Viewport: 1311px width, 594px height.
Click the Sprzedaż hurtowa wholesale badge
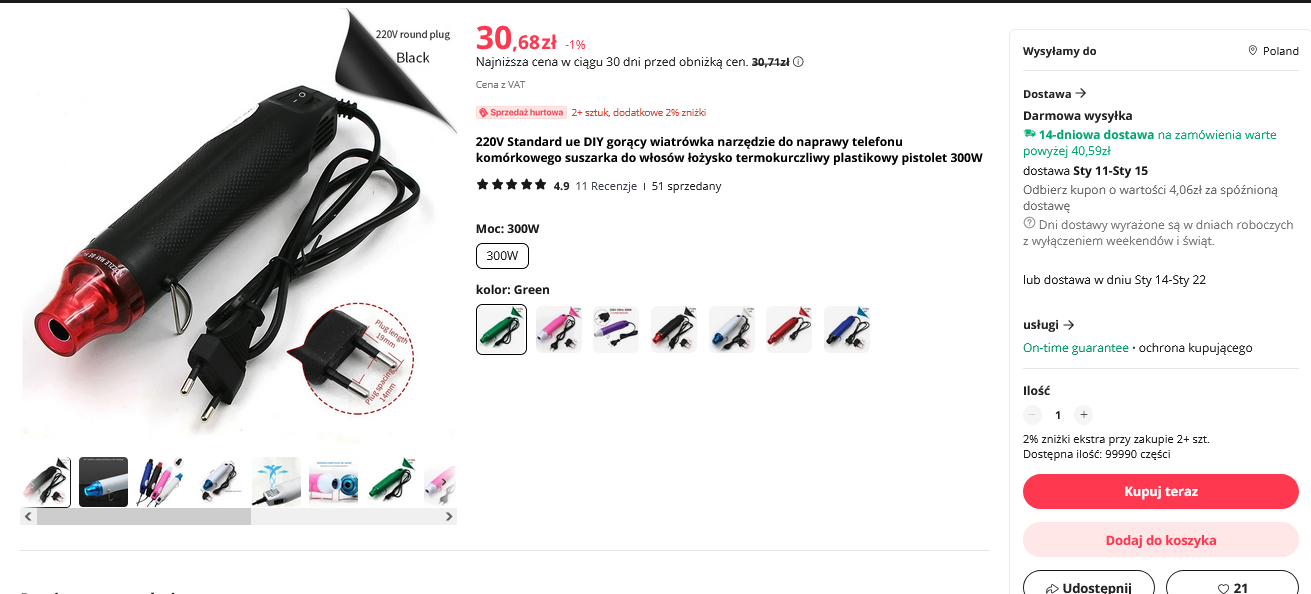coord(521,113)
